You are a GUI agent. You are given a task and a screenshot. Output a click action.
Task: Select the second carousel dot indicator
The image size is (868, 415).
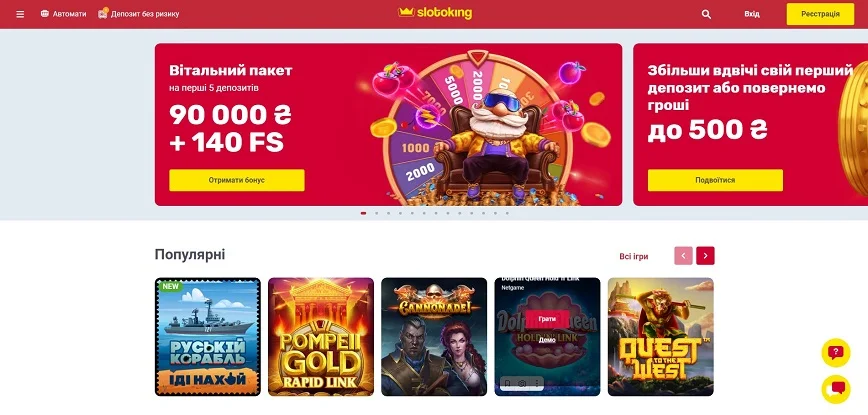click(376, 213)
